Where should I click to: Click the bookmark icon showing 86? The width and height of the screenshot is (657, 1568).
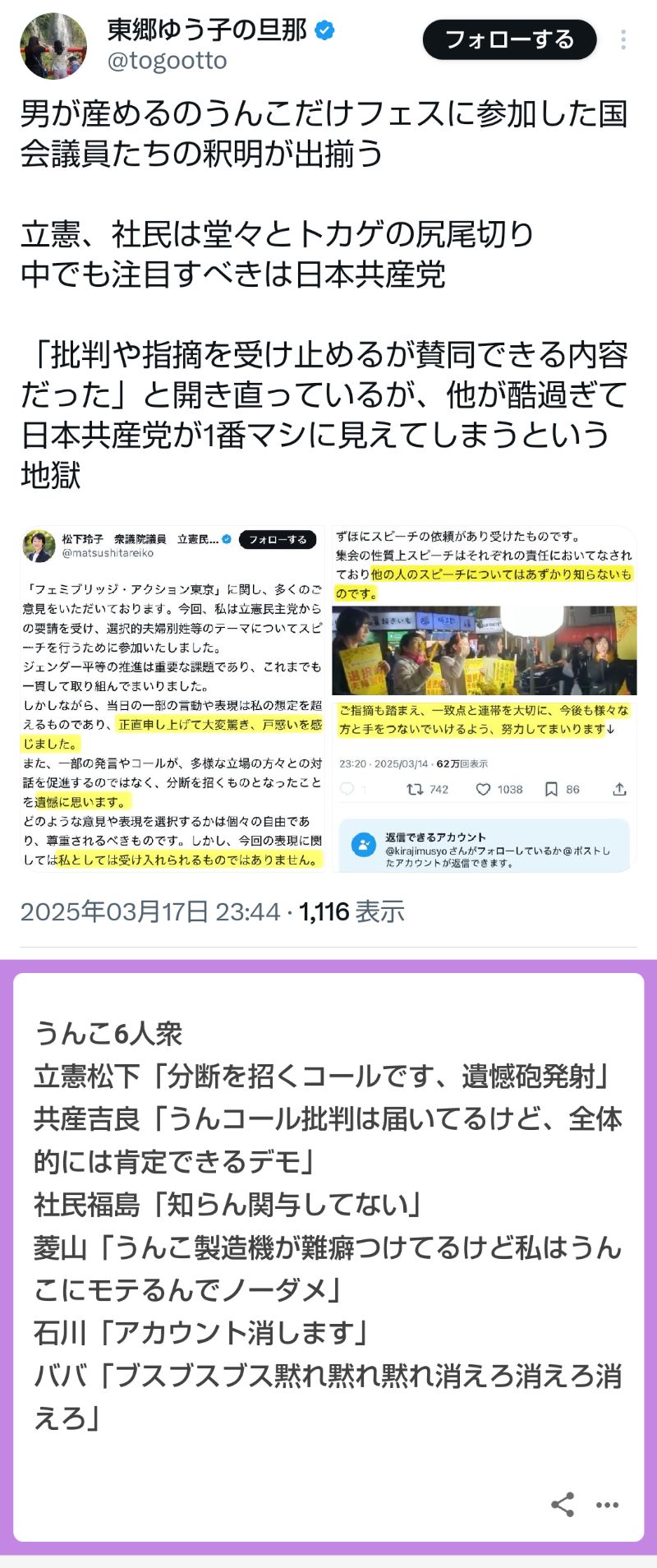click(551, 789)
